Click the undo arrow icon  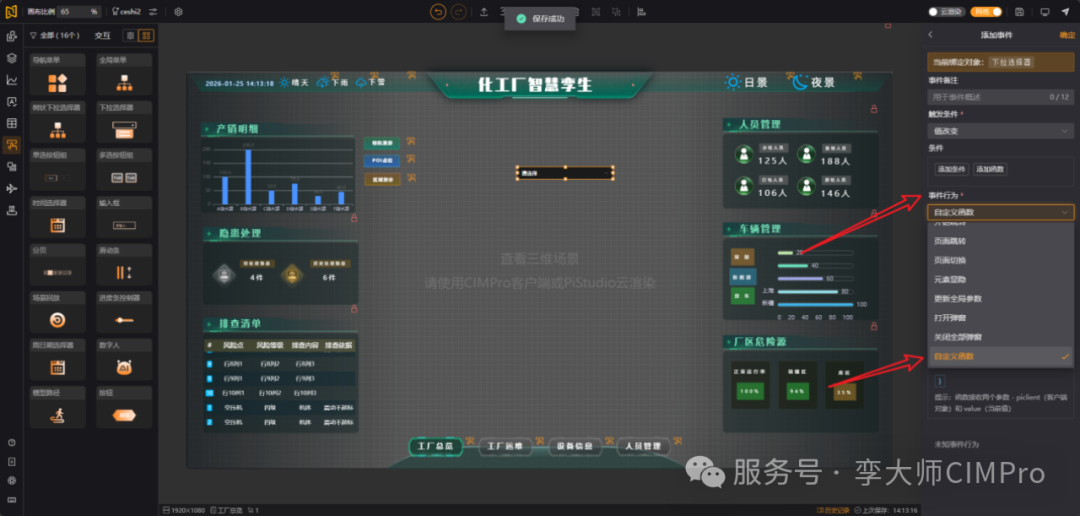(438, 12)
